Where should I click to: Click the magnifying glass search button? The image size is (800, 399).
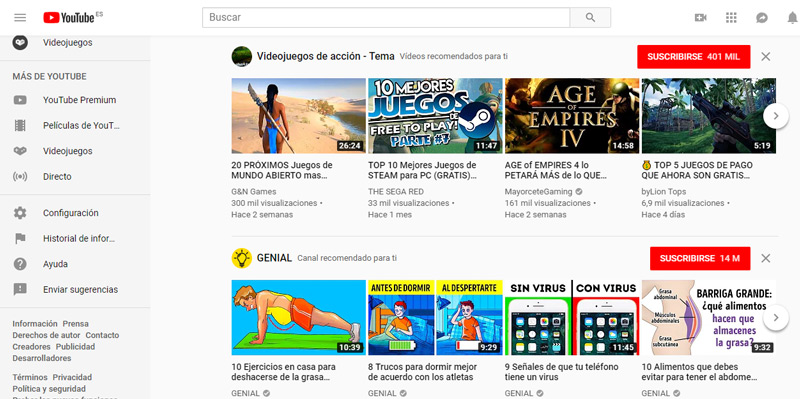coord(590,17)
